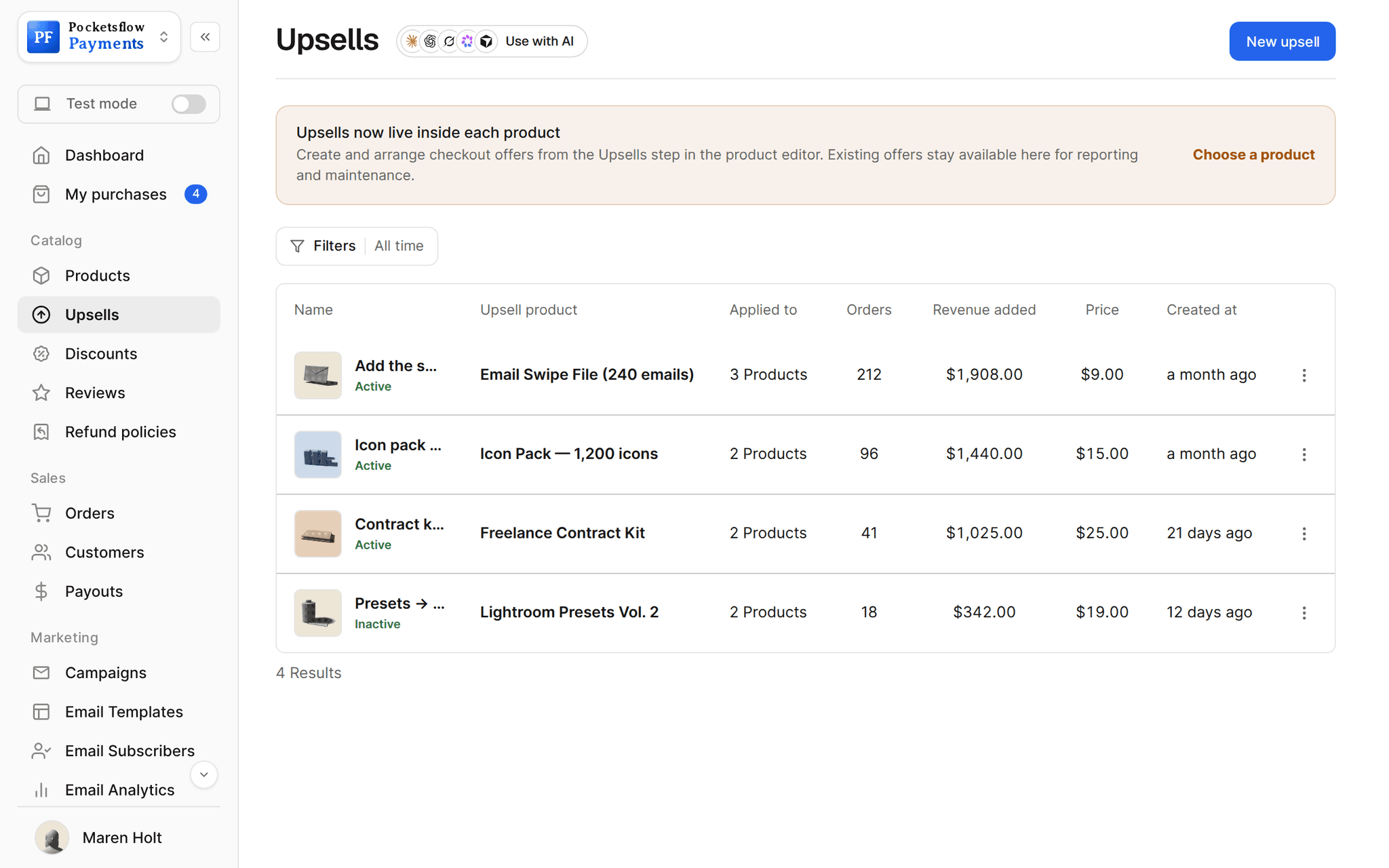Click the Customers people icon
1389x868 pixels.
[x=41, y=553]
